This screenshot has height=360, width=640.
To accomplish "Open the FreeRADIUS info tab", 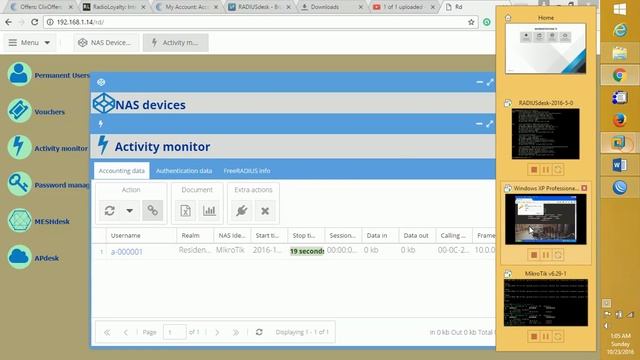I will pos(247,171).
